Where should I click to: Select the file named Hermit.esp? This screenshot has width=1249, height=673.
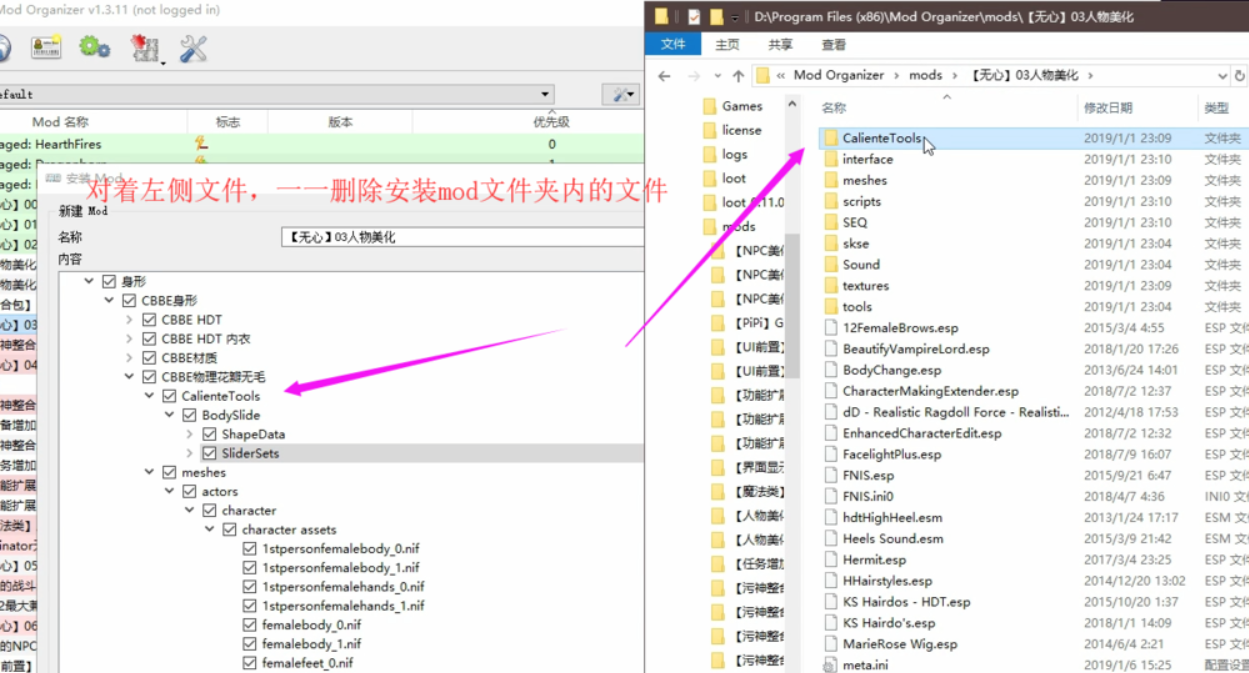[x=874, y=560]
